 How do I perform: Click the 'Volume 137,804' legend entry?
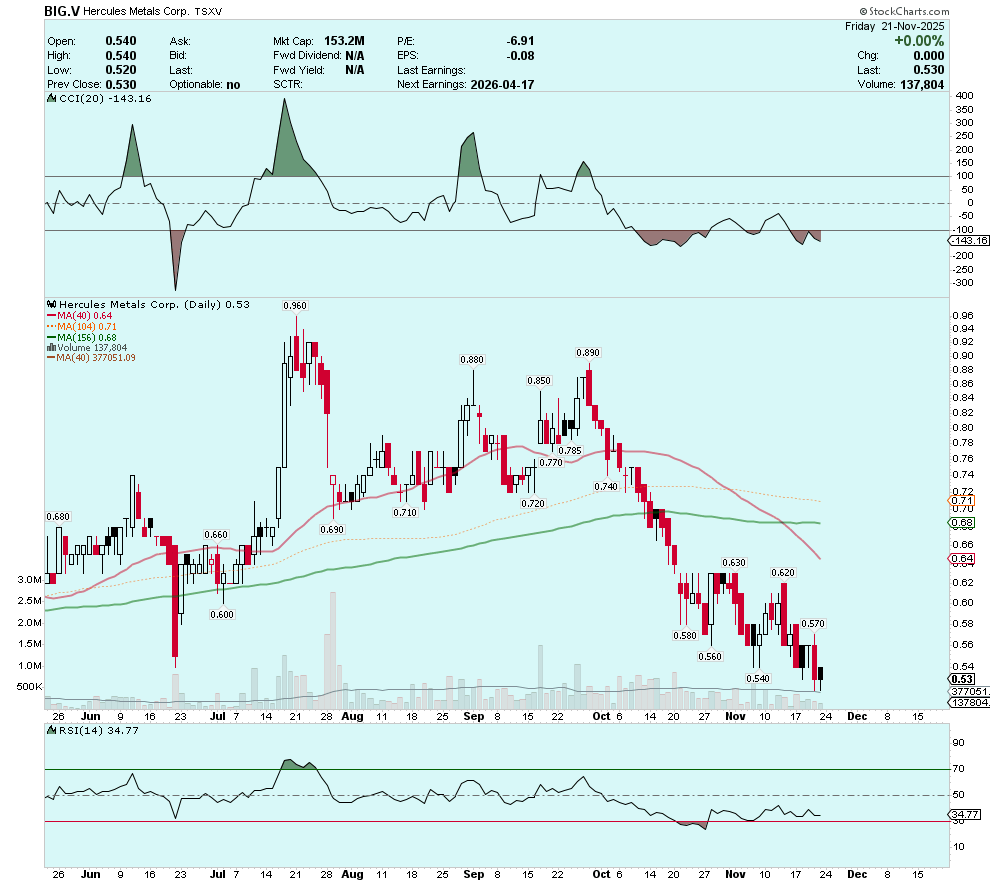(92, 348)
